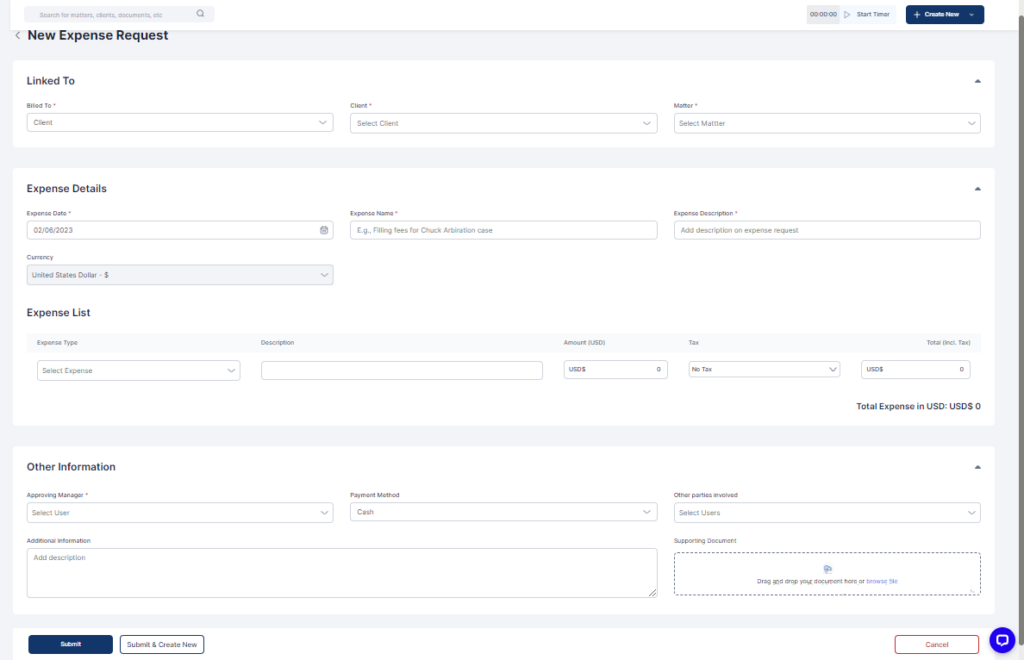Click the back arrow beside New Expense Request
Image resolution: width=1024 pixels, height=660 pixels.
(x=18, y=36)
